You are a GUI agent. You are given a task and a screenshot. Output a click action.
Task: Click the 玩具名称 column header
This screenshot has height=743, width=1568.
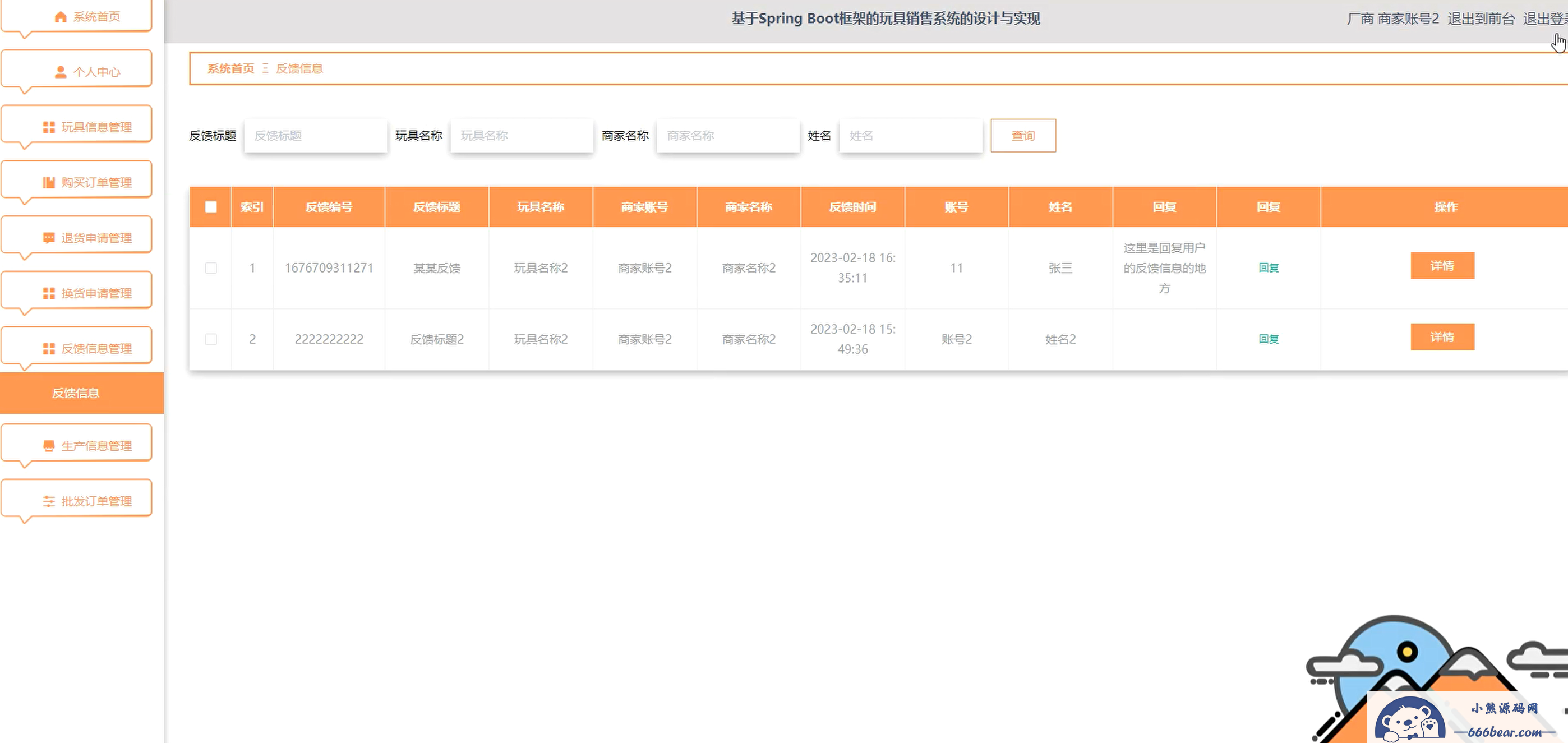coord(541,207)
